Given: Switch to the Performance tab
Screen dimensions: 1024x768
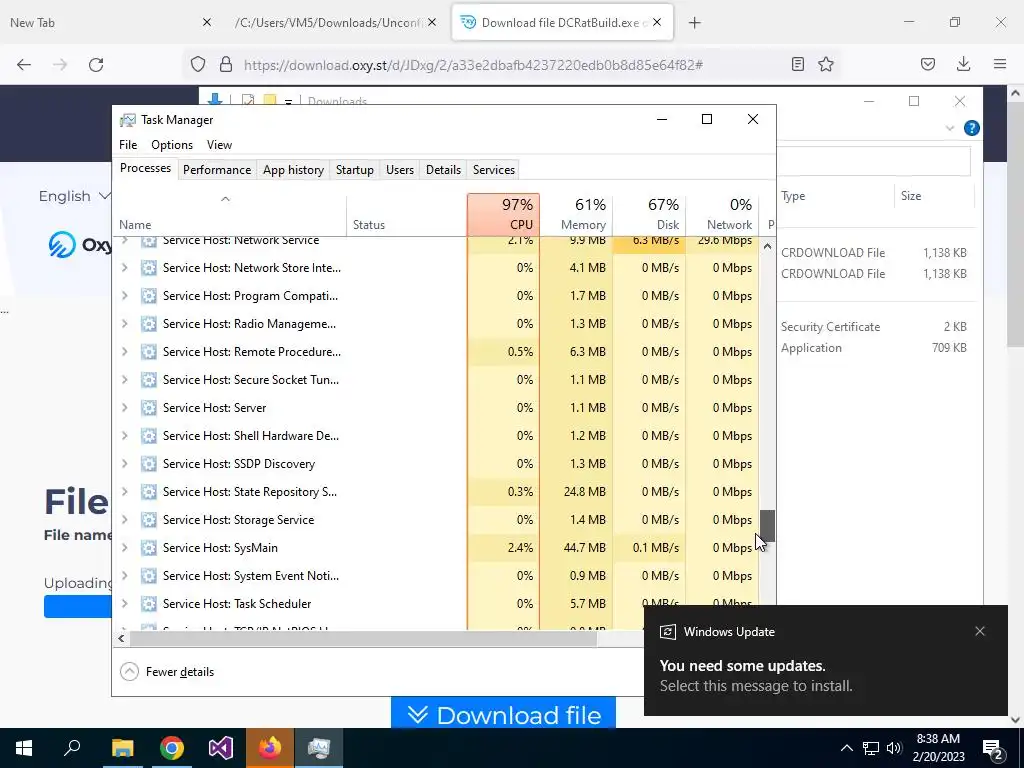Looking at the screenshot, I should pos(217,170).
